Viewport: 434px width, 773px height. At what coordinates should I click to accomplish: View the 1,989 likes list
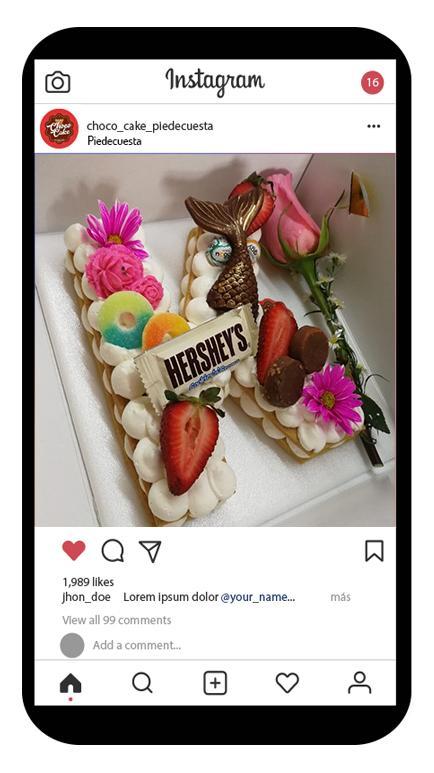88,582
